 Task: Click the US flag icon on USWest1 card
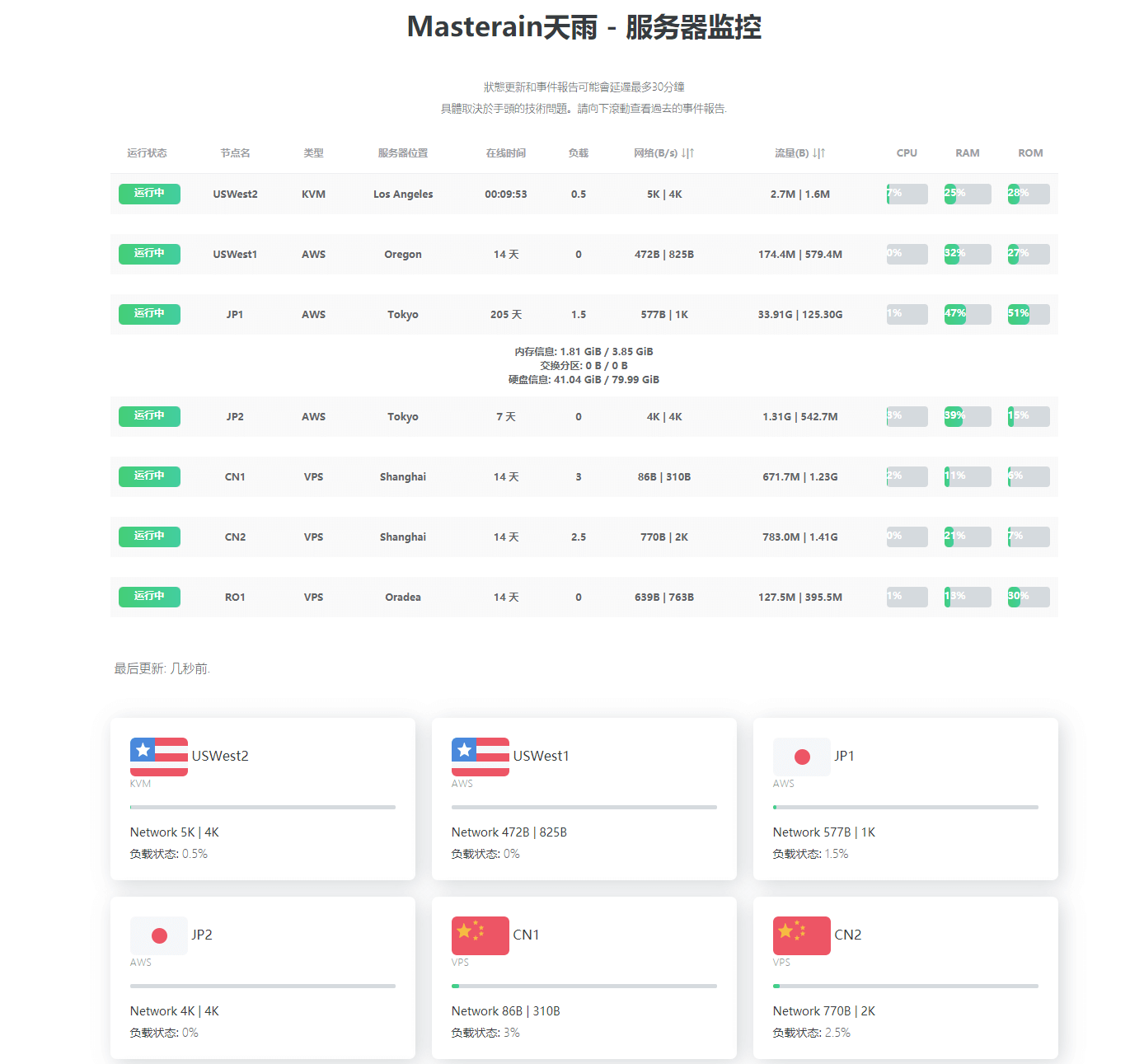(480, 757)
